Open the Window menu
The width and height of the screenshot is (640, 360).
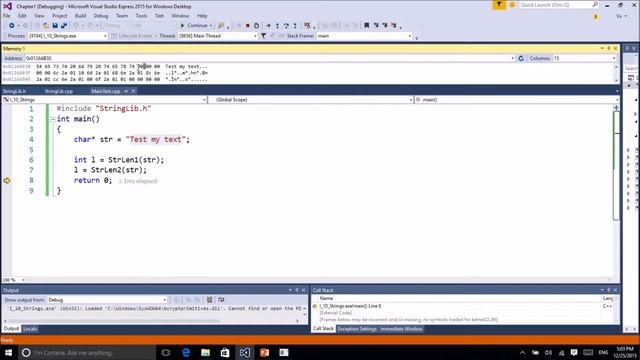tap(180, 16)
